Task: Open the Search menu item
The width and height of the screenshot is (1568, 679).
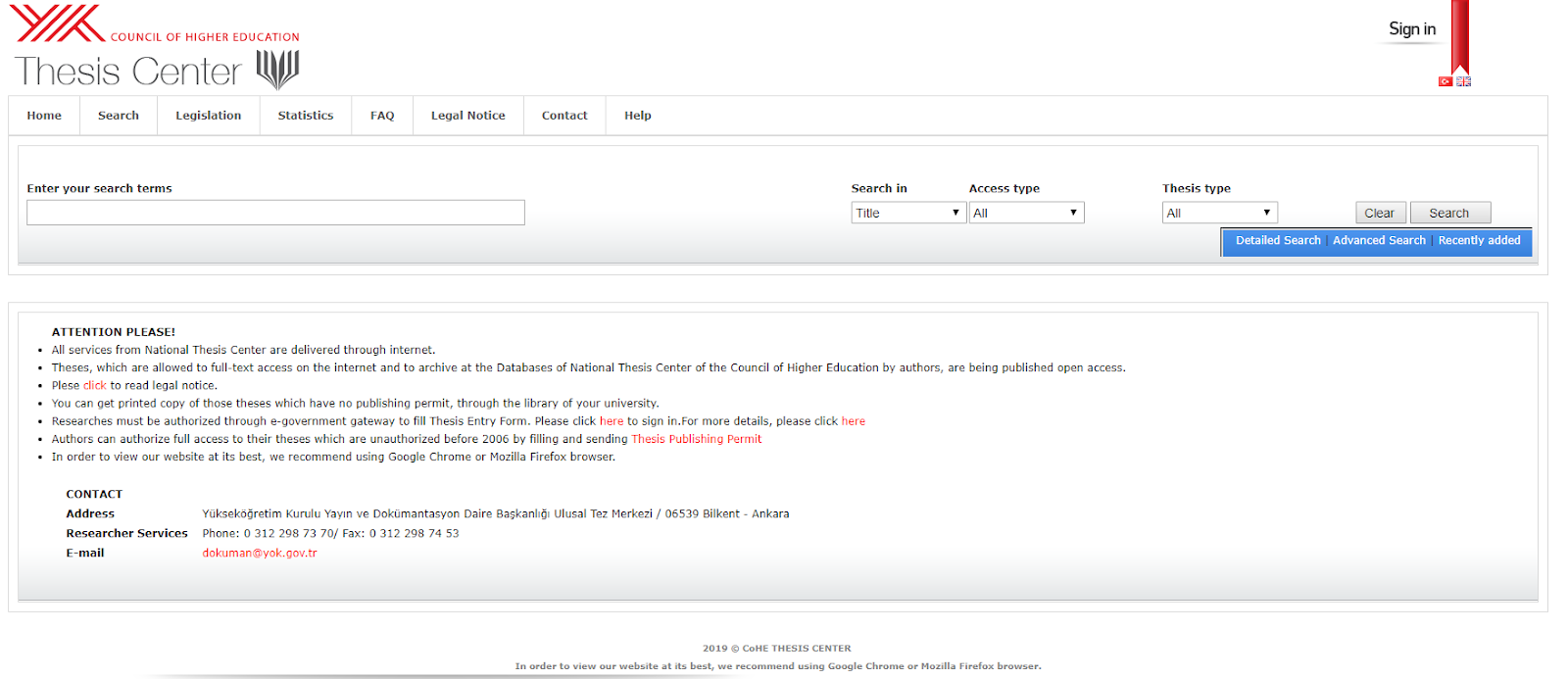Action: pos(119,116)
